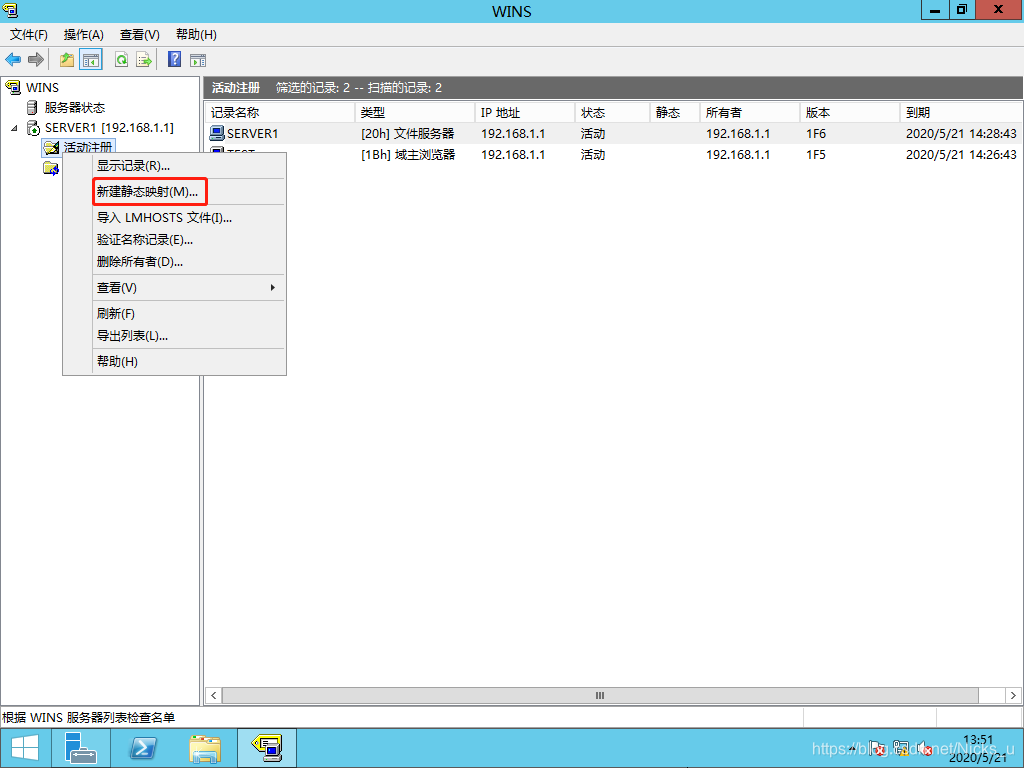The width and height of the screenshot is (1024, 768).
Task: Open the 查看(V) menu in the menu bar
Action: tap(140, 35)
